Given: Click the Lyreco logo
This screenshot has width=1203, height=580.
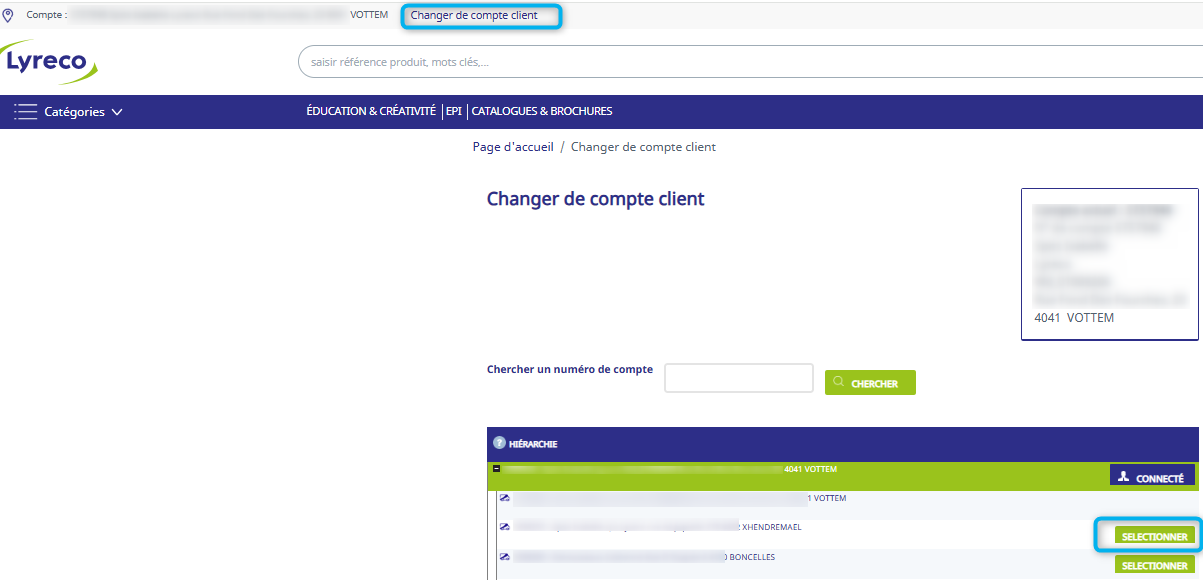Looking at the screenshot, I should [50, 61].
